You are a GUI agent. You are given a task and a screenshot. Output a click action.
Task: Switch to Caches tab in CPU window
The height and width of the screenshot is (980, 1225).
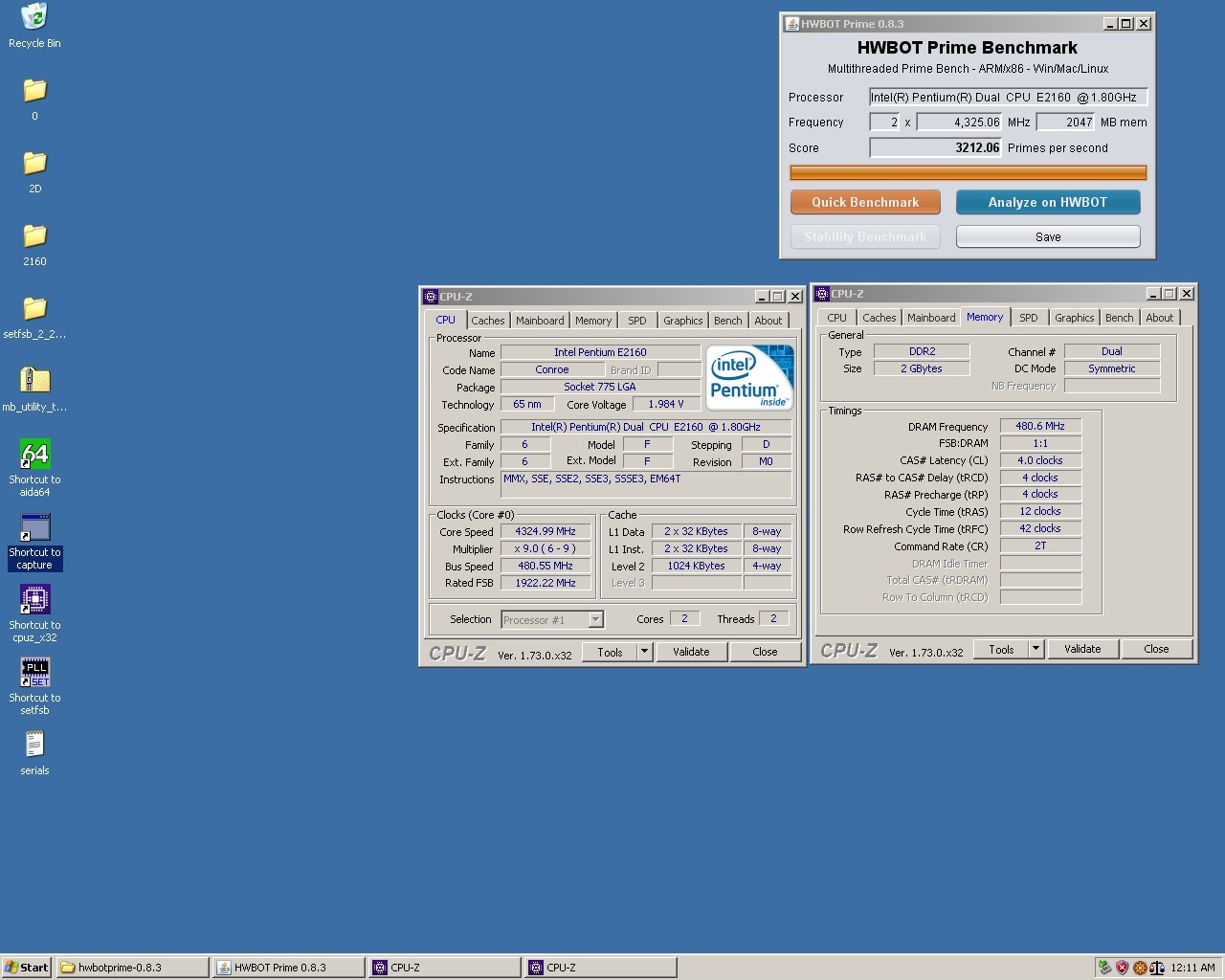[487, 321]
